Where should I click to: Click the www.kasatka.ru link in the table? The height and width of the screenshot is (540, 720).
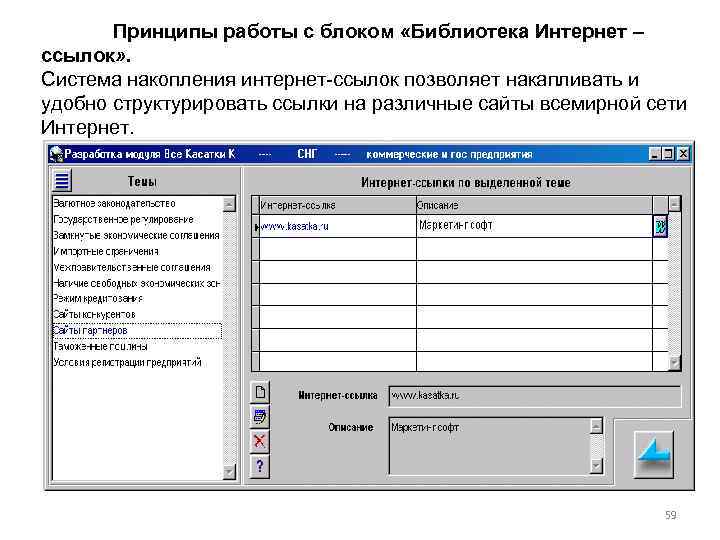coord(294,226)
